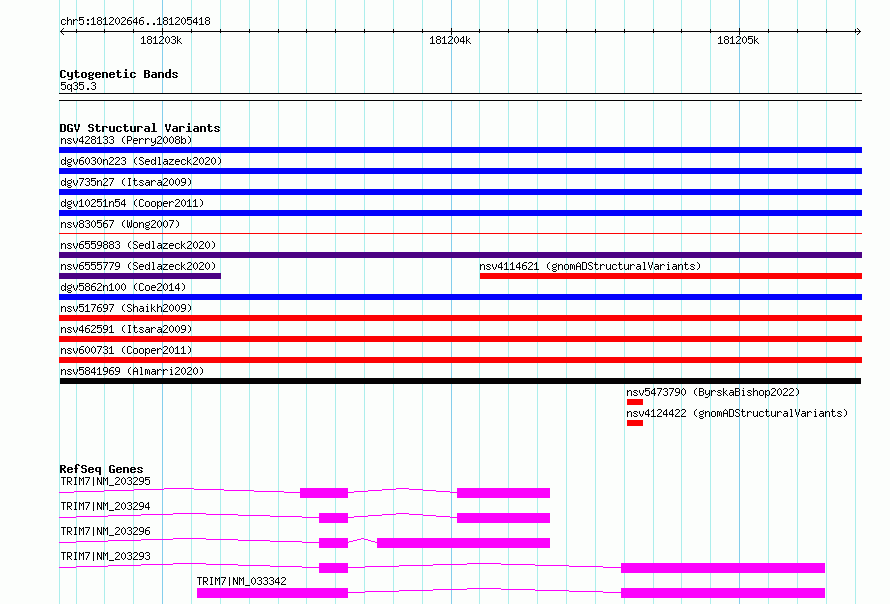The image size is (890, 604).
Task: Click short purple bar under nsv6555779
Action: pos(140,276)
